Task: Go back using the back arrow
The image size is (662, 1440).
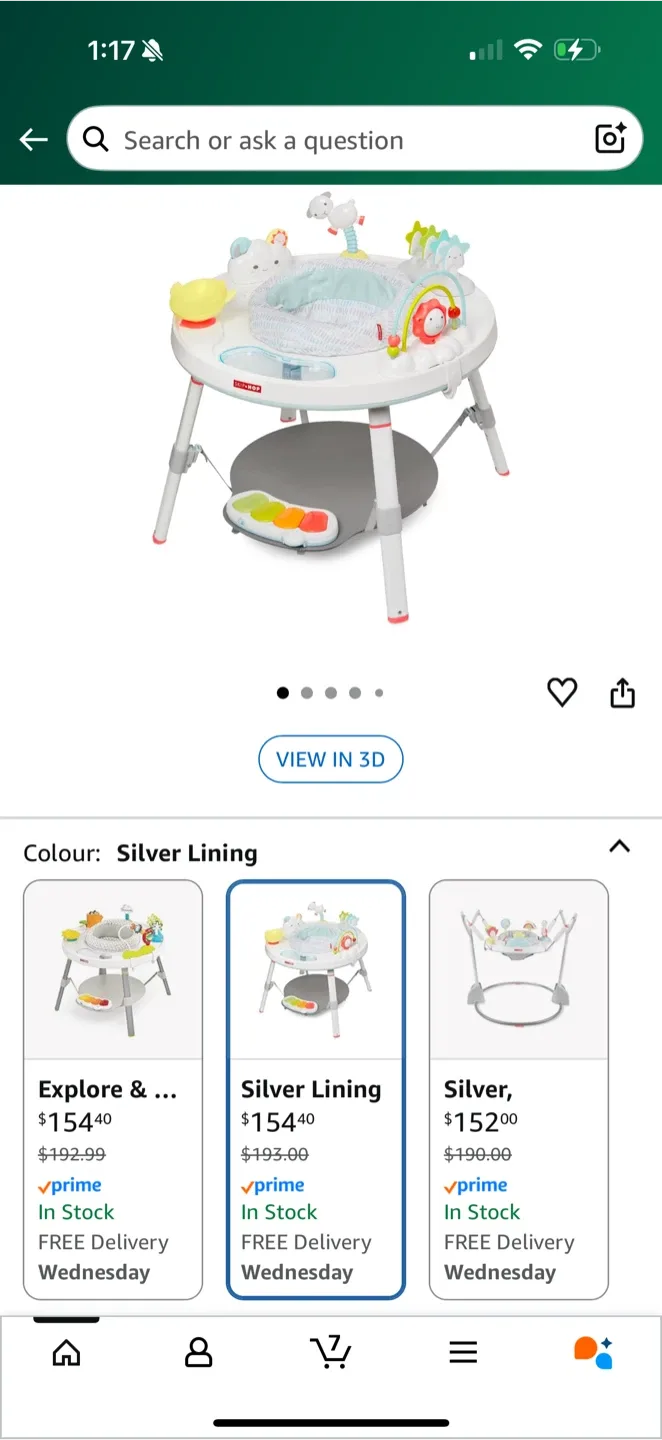Action: point(33,140)
